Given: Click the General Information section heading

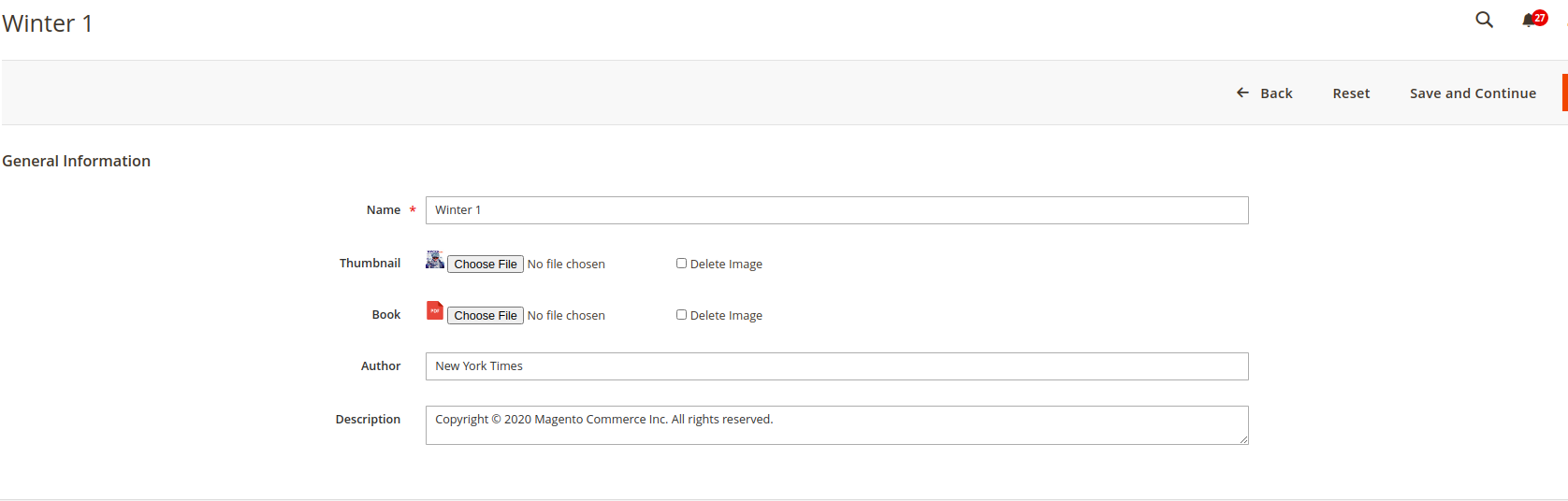Looking at the screenshot, I should tap(77, 161).
